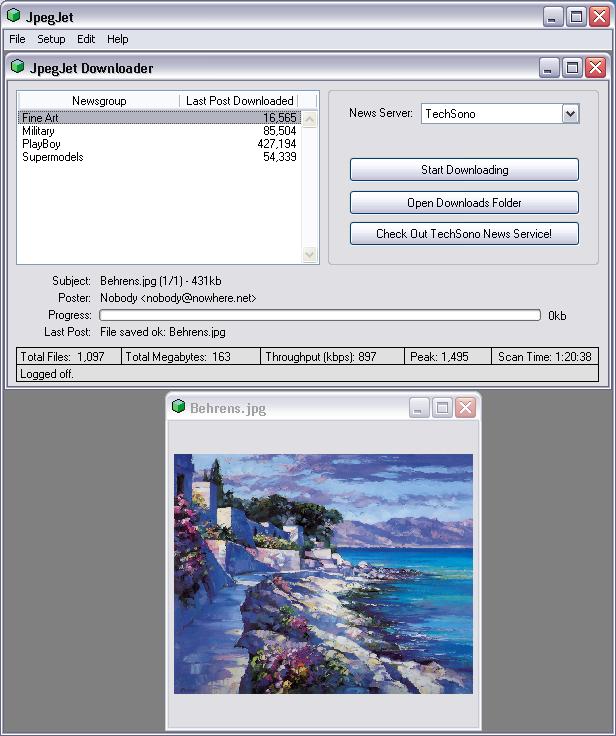The height and width of the screenshot is (736, 616).
Task: Click the Last Post Downloaded column header
Action: click(239, 100)
